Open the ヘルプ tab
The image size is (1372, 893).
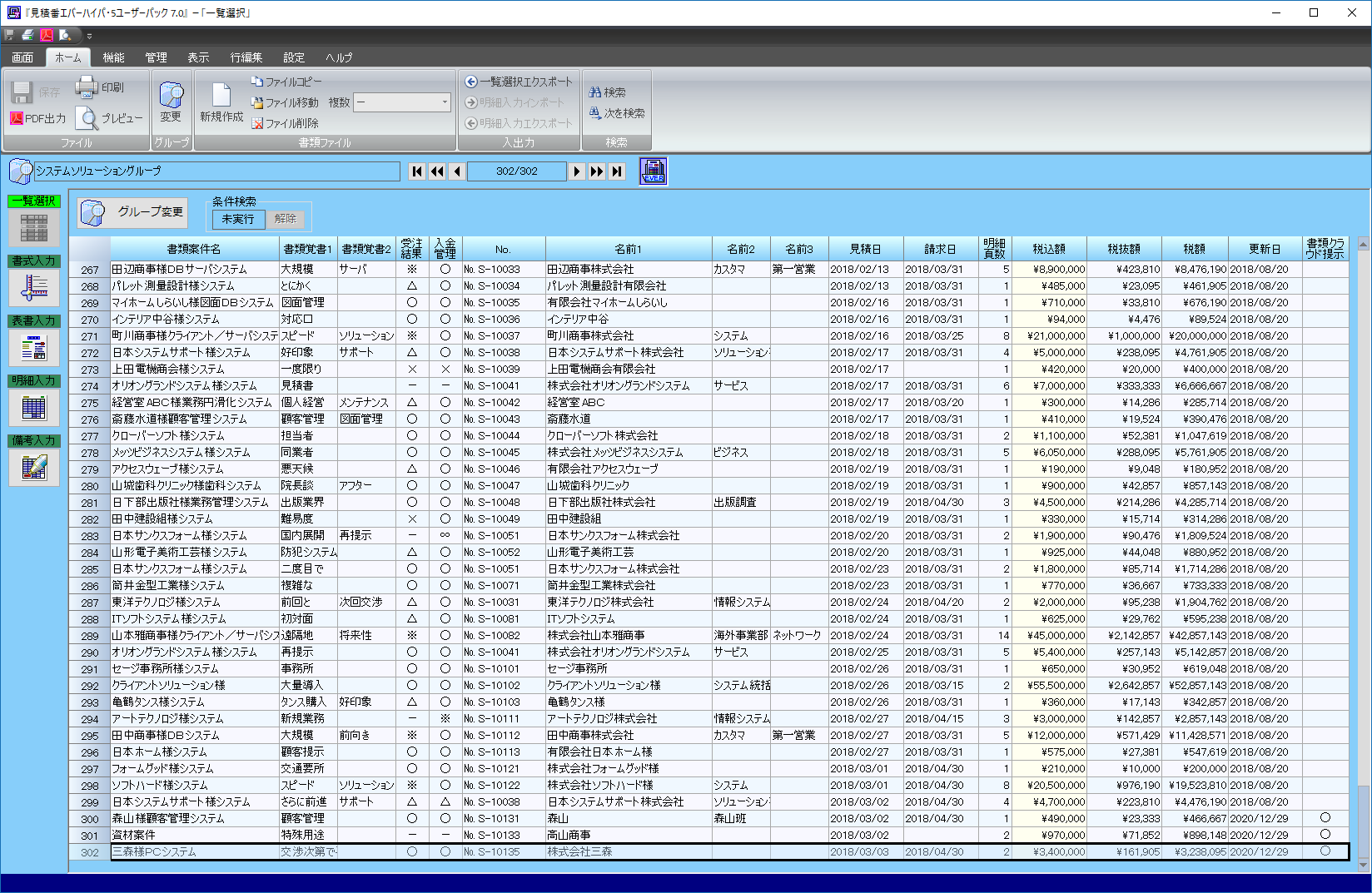tap(339, 57)
